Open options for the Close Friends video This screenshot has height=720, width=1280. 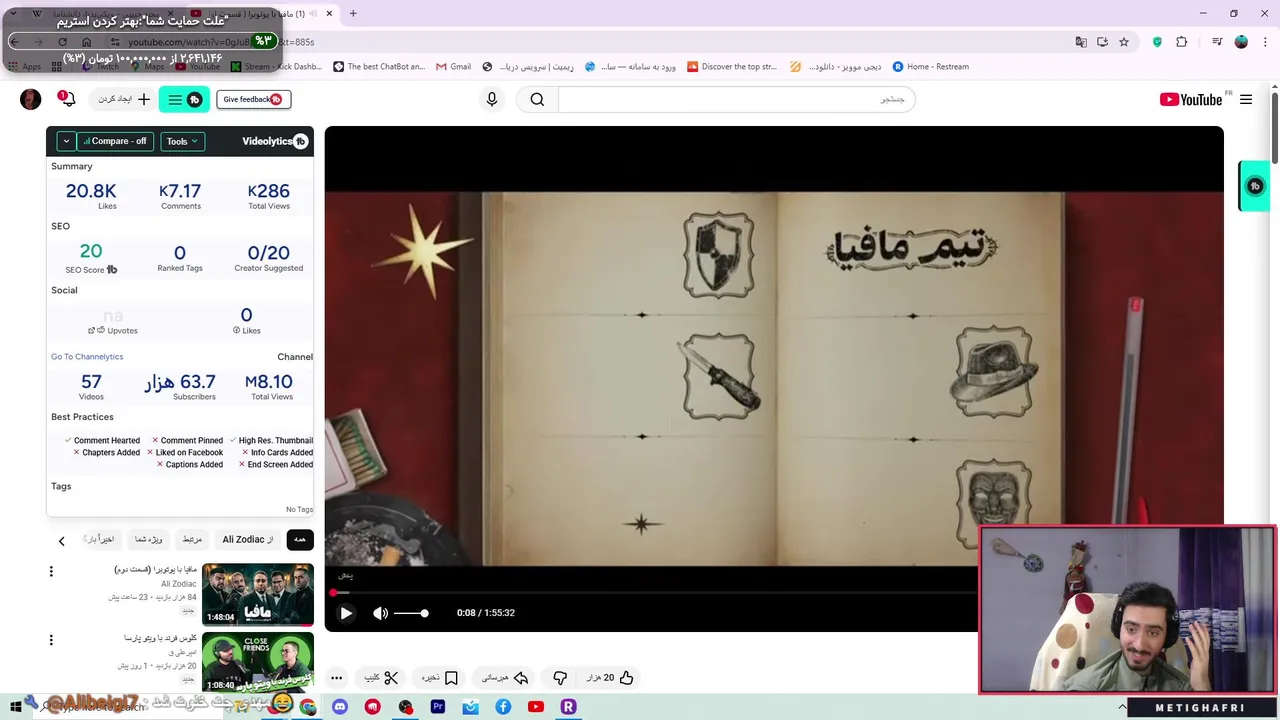51,640
